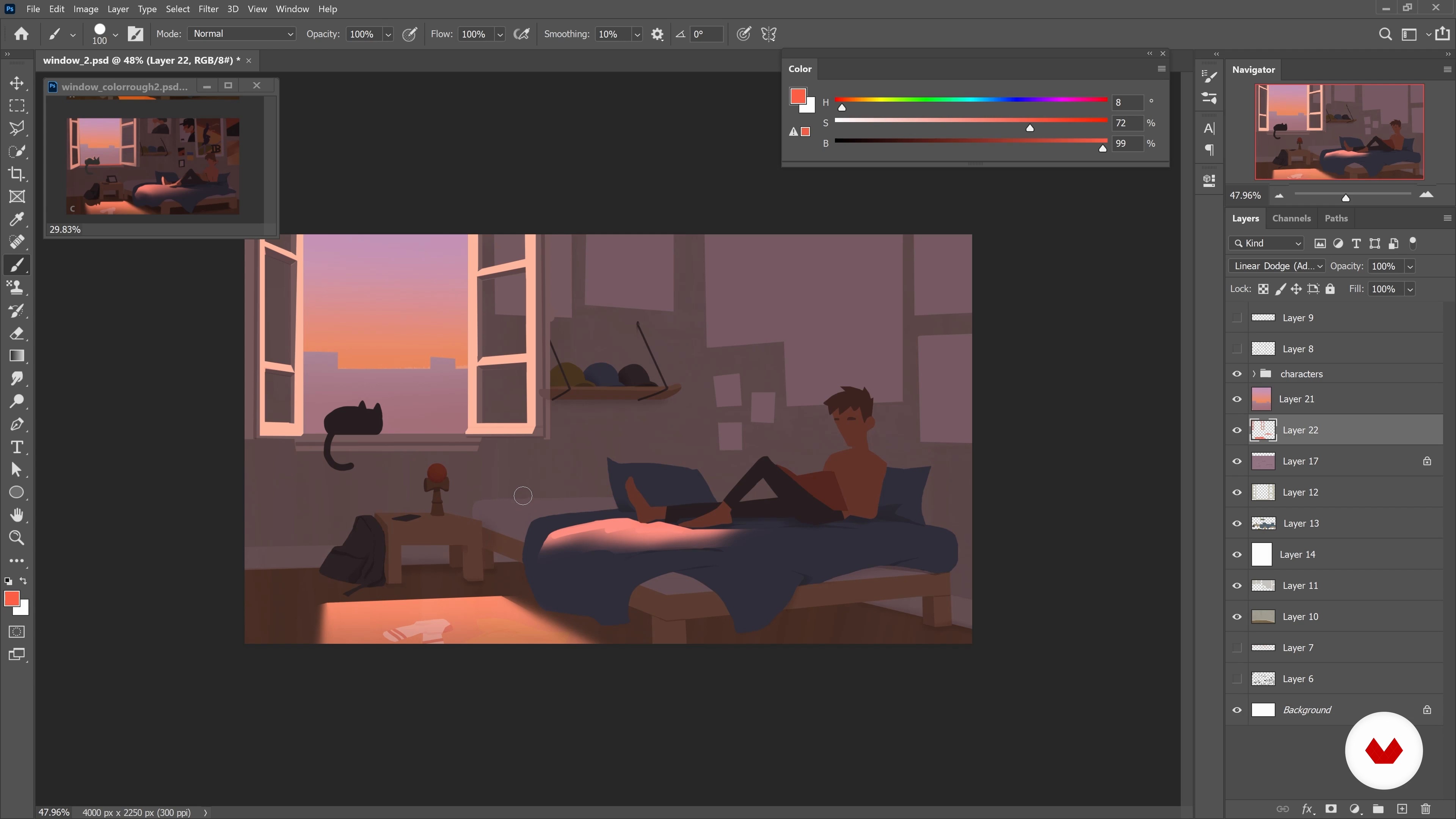
Task: Show hidden Layer 9
Action: pos(1237,318)
